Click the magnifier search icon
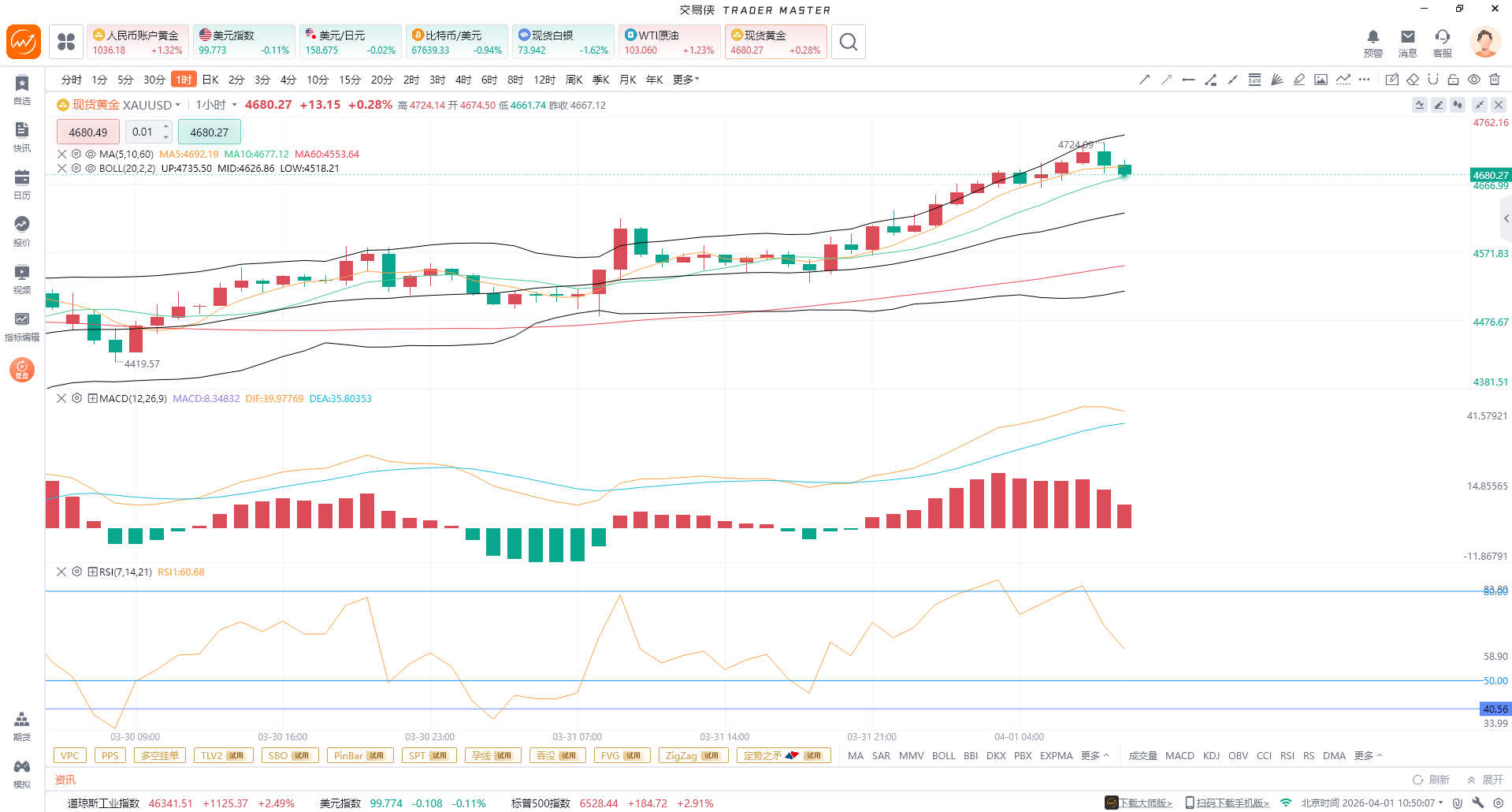This screenshot has height=812, width=1512. 849,42
